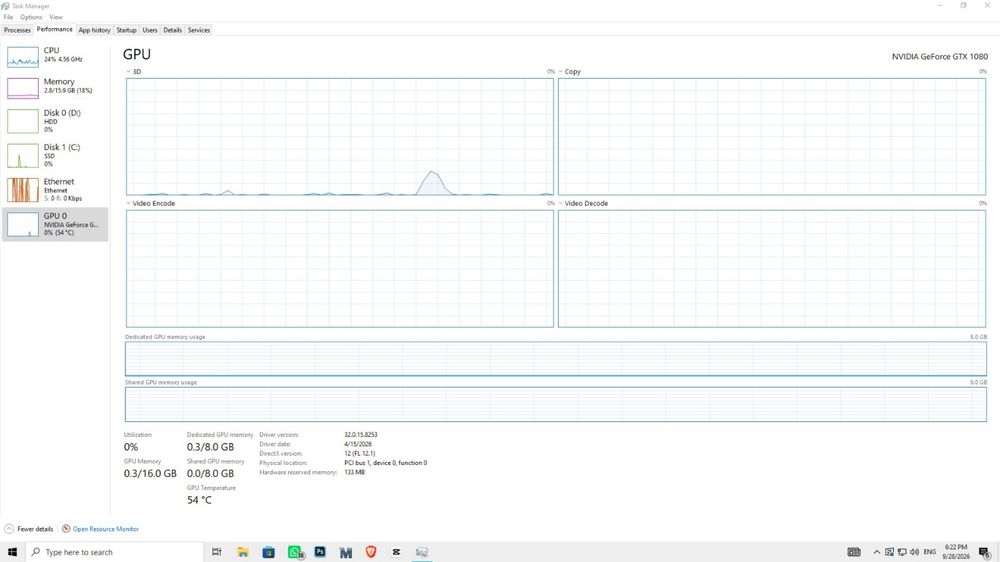
Task: Change the Video Encode engine dropdown
Action: [151, 203]
